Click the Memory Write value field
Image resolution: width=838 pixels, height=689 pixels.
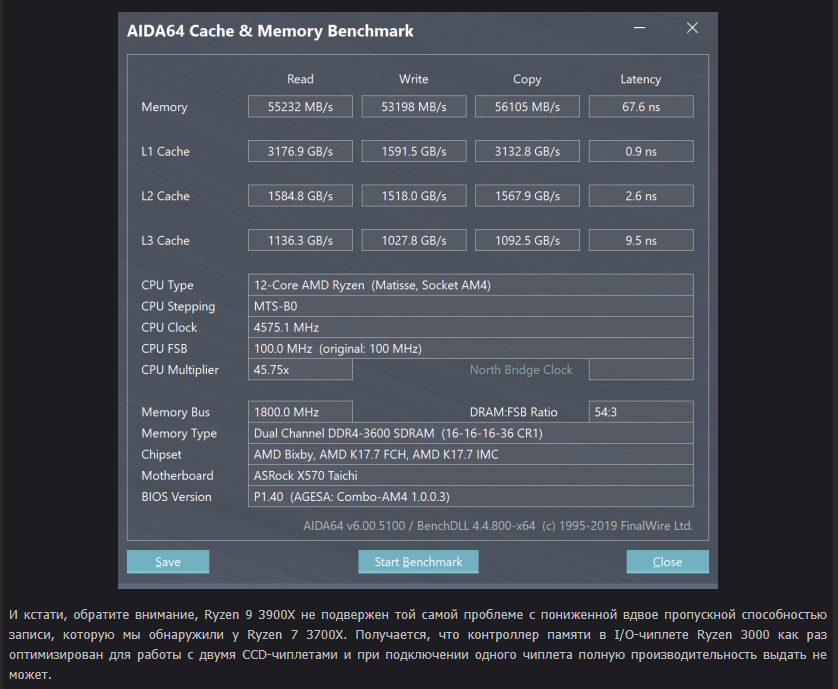(x=413, y=107)
